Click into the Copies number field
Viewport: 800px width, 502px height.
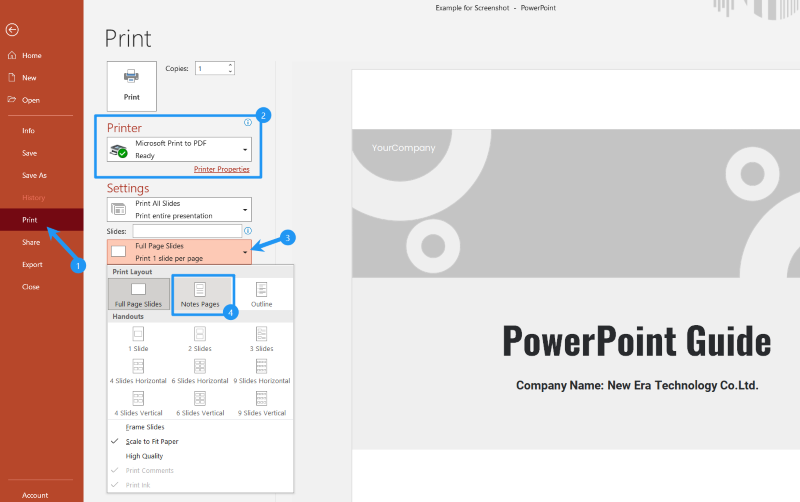click(211, 68)
